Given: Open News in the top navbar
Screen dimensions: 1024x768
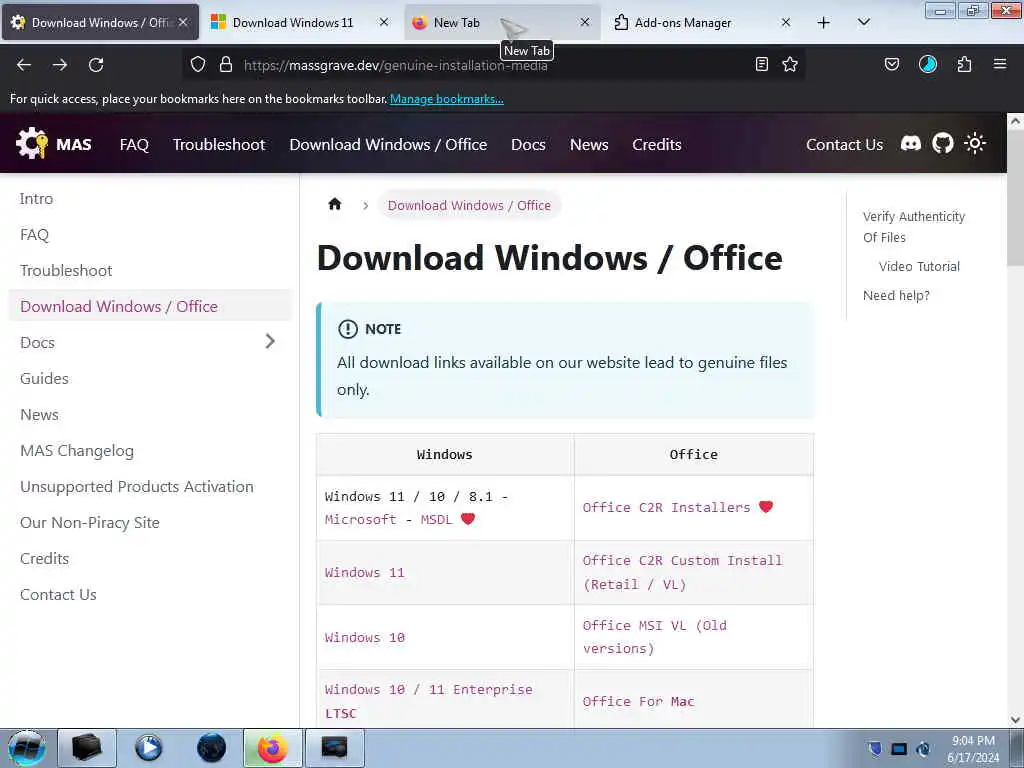Looking at the screenshot, I should point(588,144).
